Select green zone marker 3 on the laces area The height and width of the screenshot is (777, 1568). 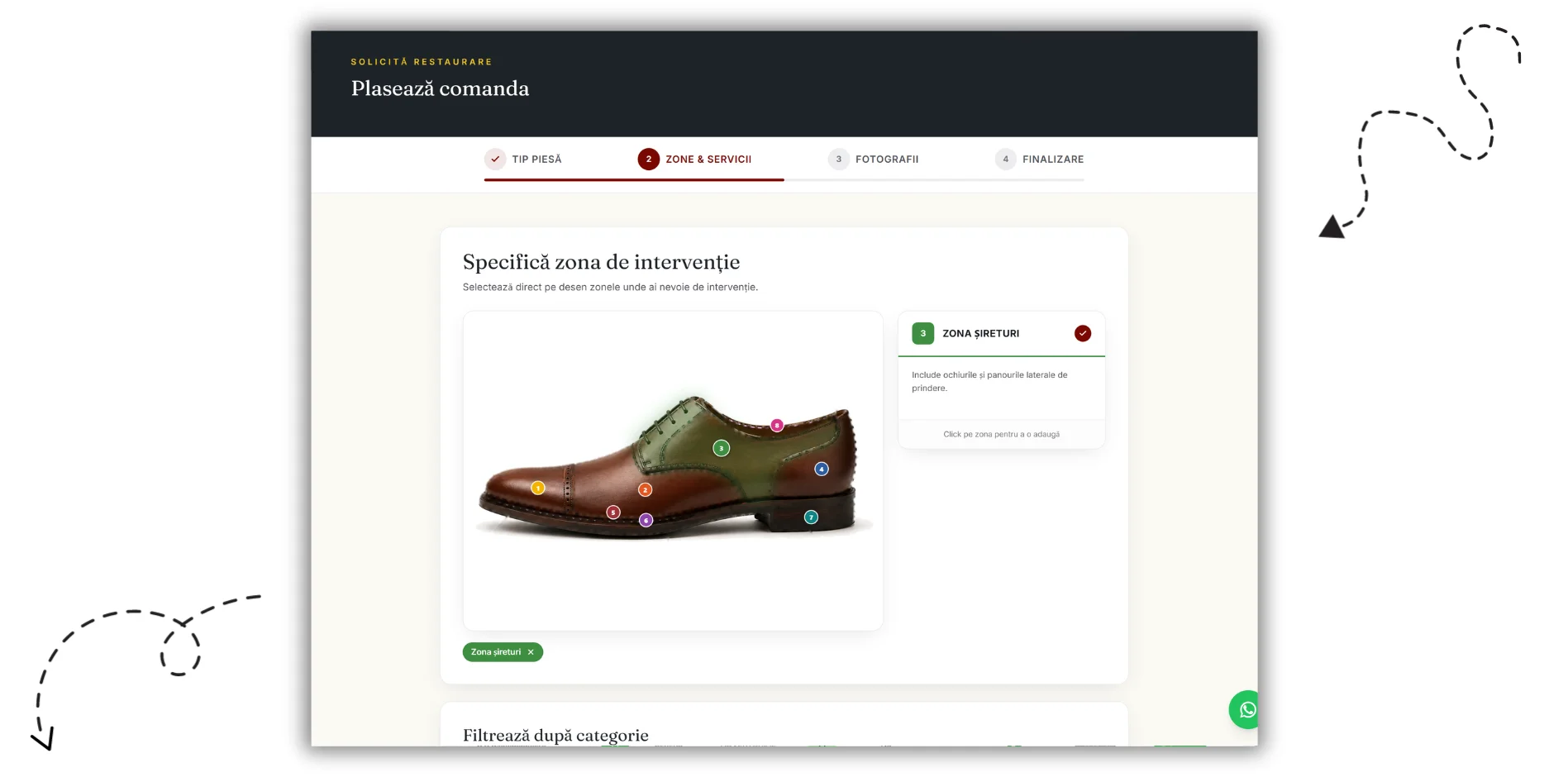(722, 448)
